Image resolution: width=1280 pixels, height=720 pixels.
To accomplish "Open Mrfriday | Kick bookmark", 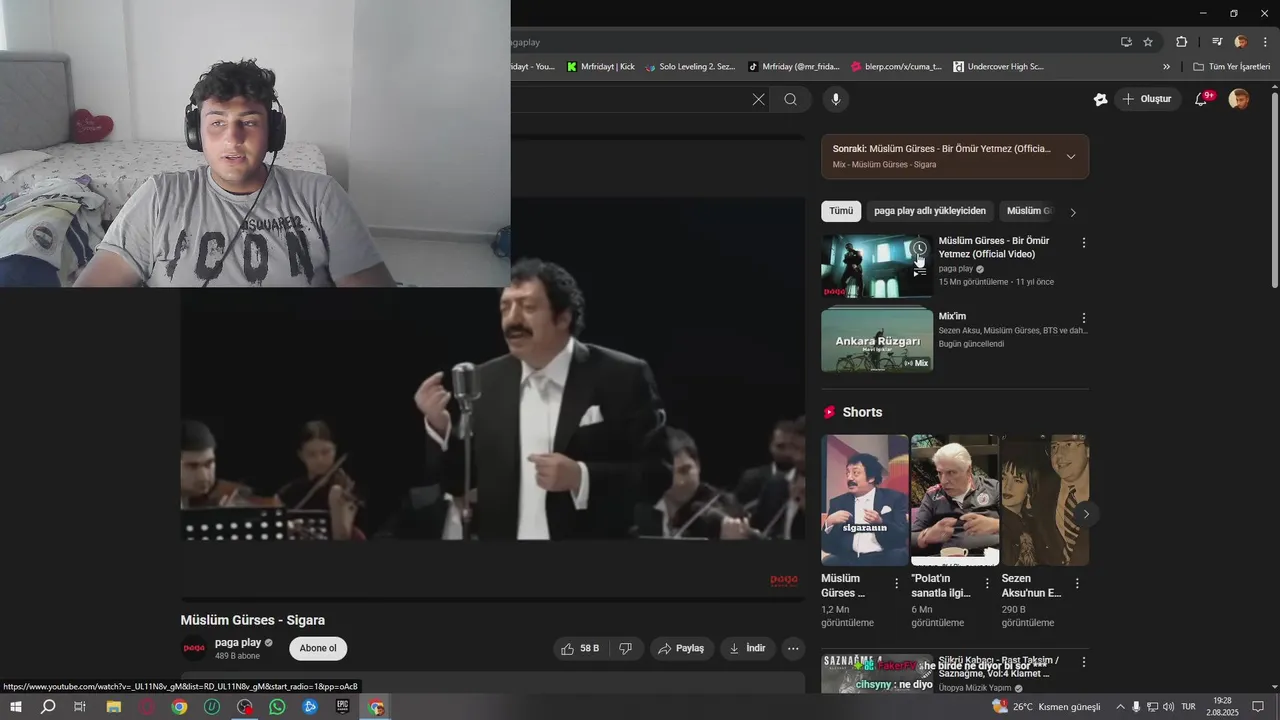I will pyautogui.click(x=601, y=67).
